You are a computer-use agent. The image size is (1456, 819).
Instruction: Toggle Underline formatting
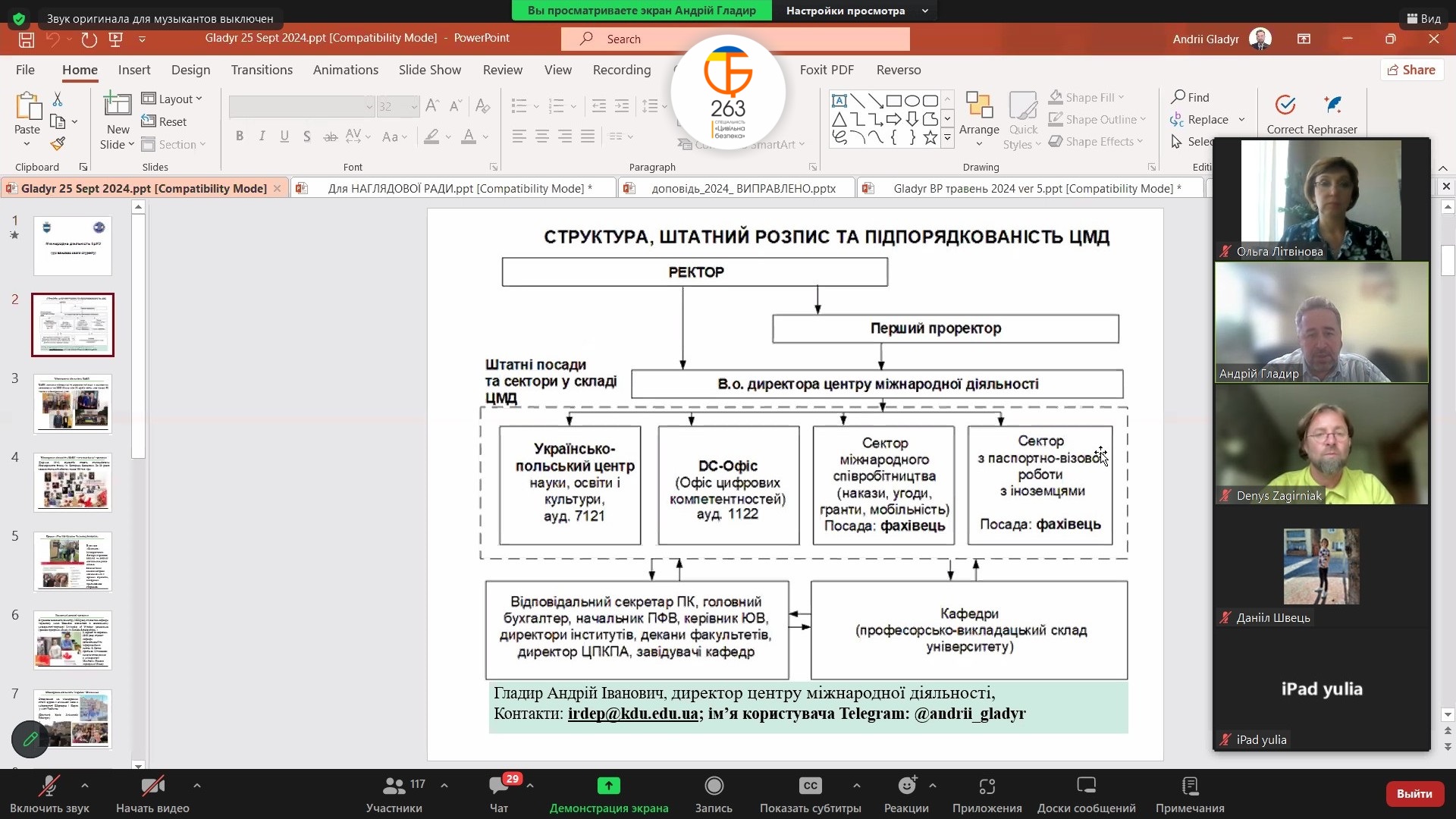coord(284,136)
